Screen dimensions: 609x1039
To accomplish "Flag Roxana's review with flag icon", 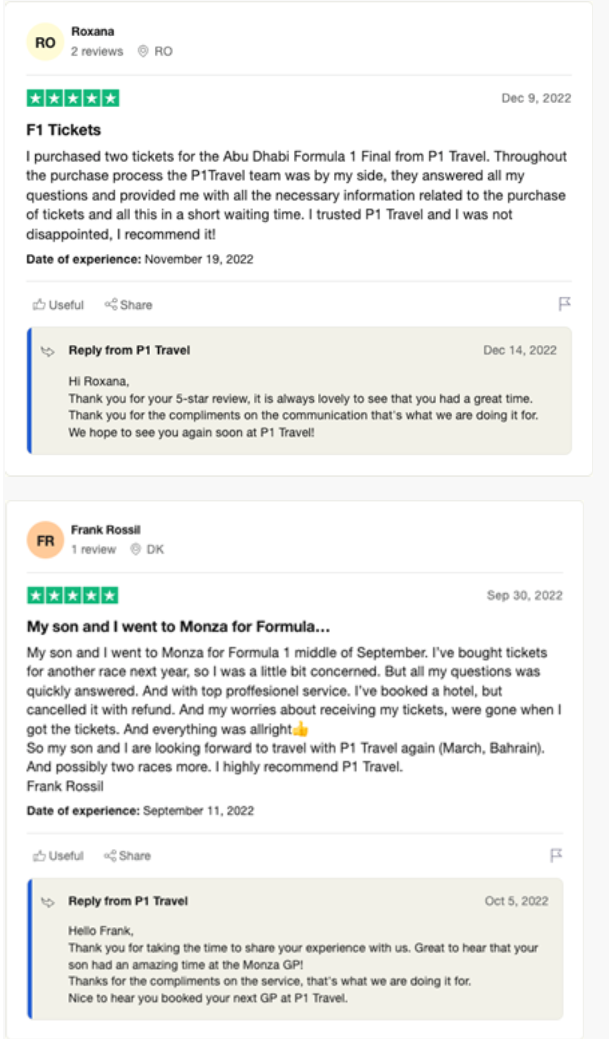I will (x=564, y=304).
